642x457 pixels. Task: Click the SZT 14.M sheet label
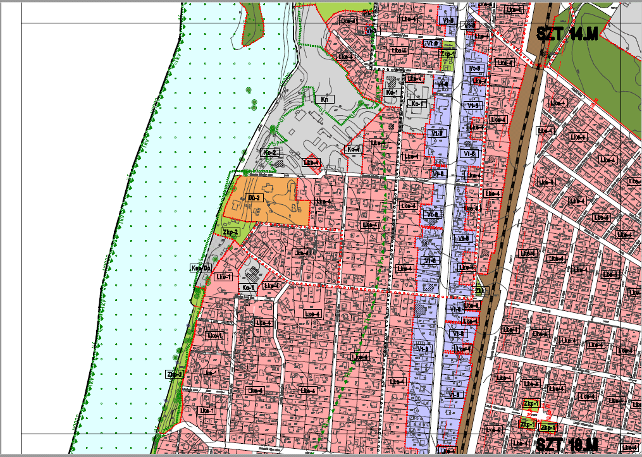click(x=567, y=34)
